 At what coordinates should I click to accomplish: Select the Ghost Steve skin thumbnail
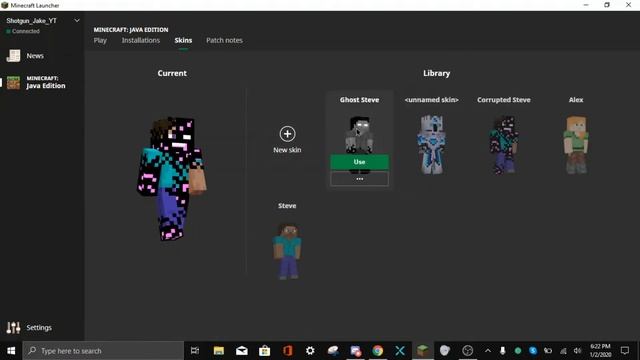point(359,135)
